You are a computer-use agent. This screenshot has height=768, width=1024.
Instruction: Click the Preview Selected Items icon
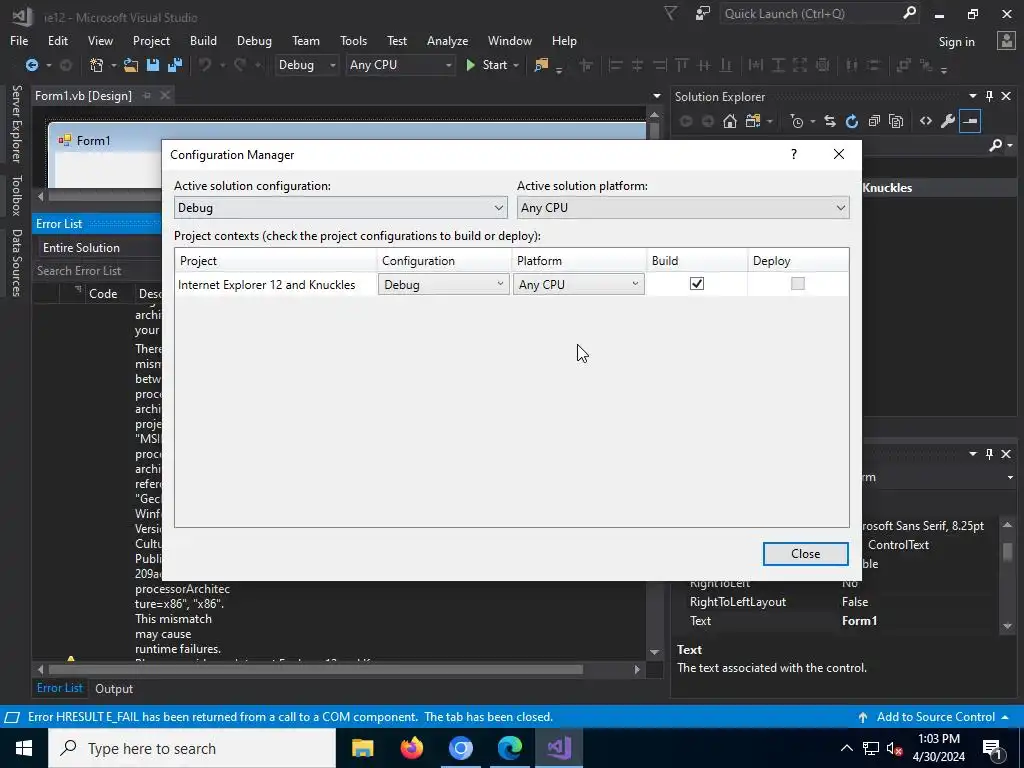click(x=970, y=121)
